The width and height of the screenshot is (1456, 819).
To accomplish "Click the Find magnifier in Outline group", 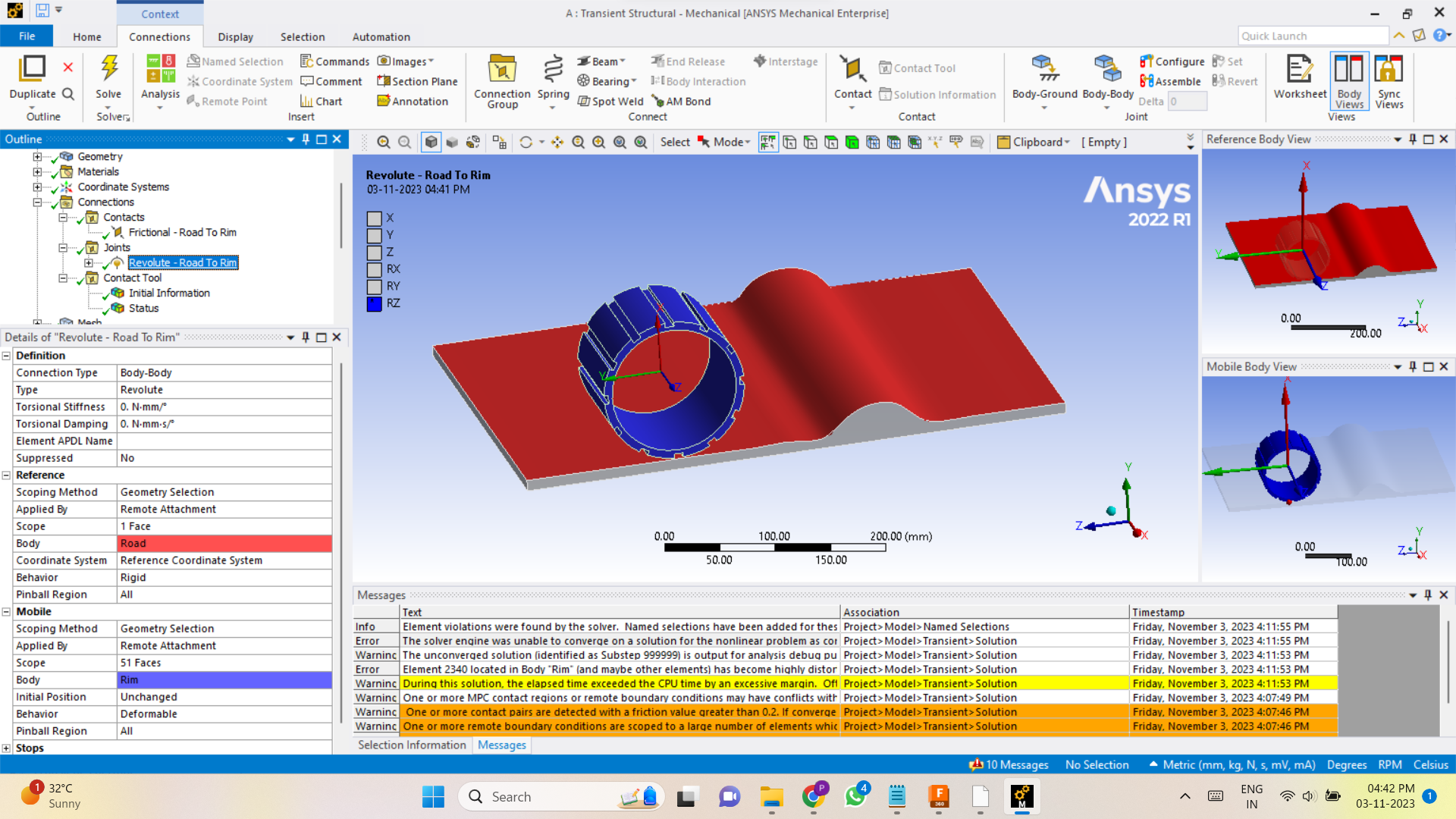I will point(68,94).
